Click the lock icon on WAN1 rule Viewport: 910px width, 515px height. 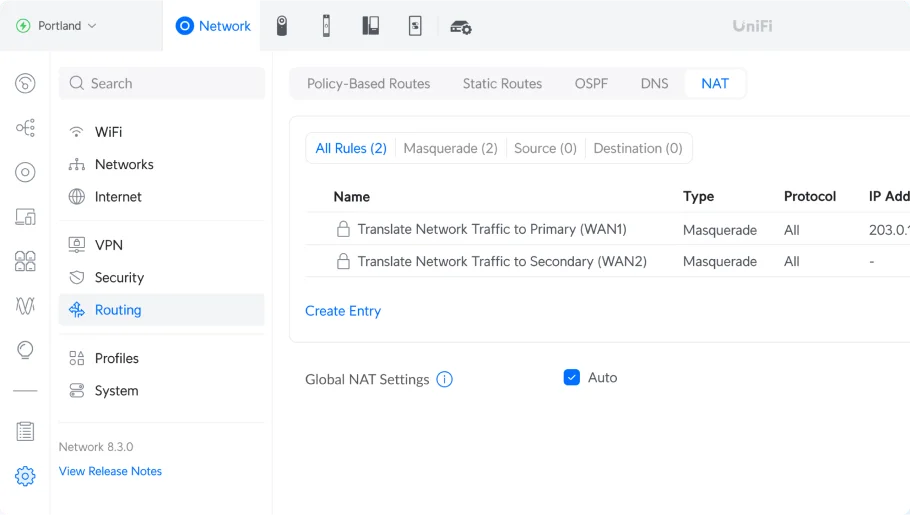(x=343, y=229)
